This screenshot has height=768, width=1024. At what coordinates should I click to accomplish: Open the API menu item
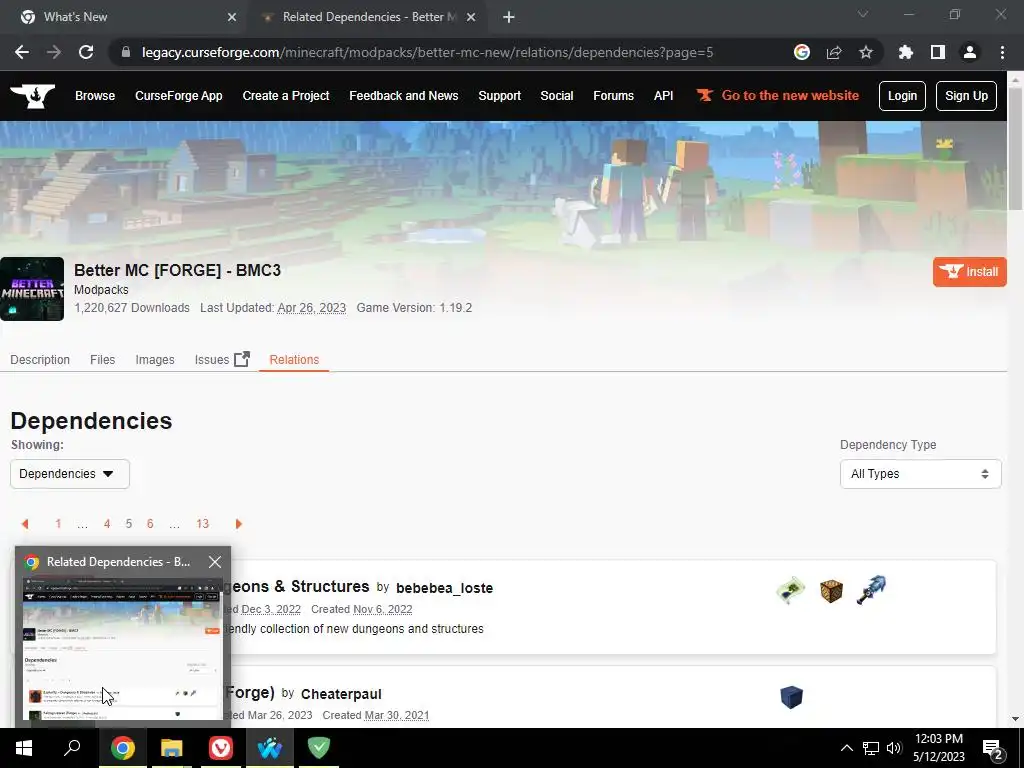point(664,96)
